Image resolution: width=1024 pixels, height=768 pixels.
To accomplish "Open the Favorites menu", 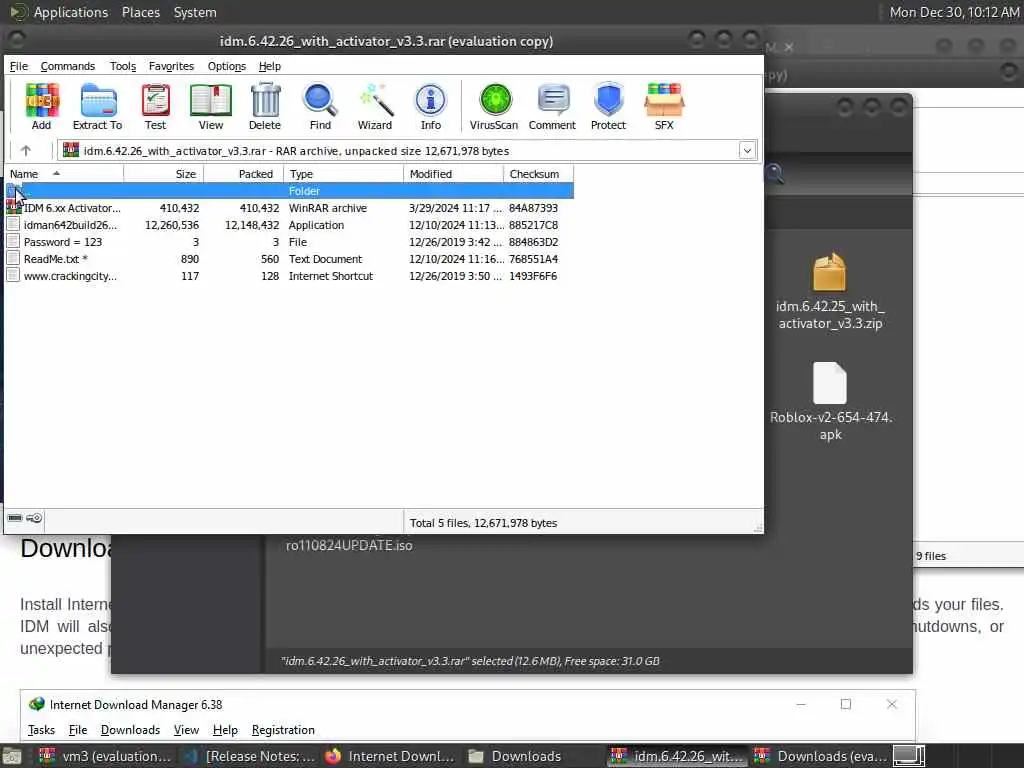I will (171, 66).
